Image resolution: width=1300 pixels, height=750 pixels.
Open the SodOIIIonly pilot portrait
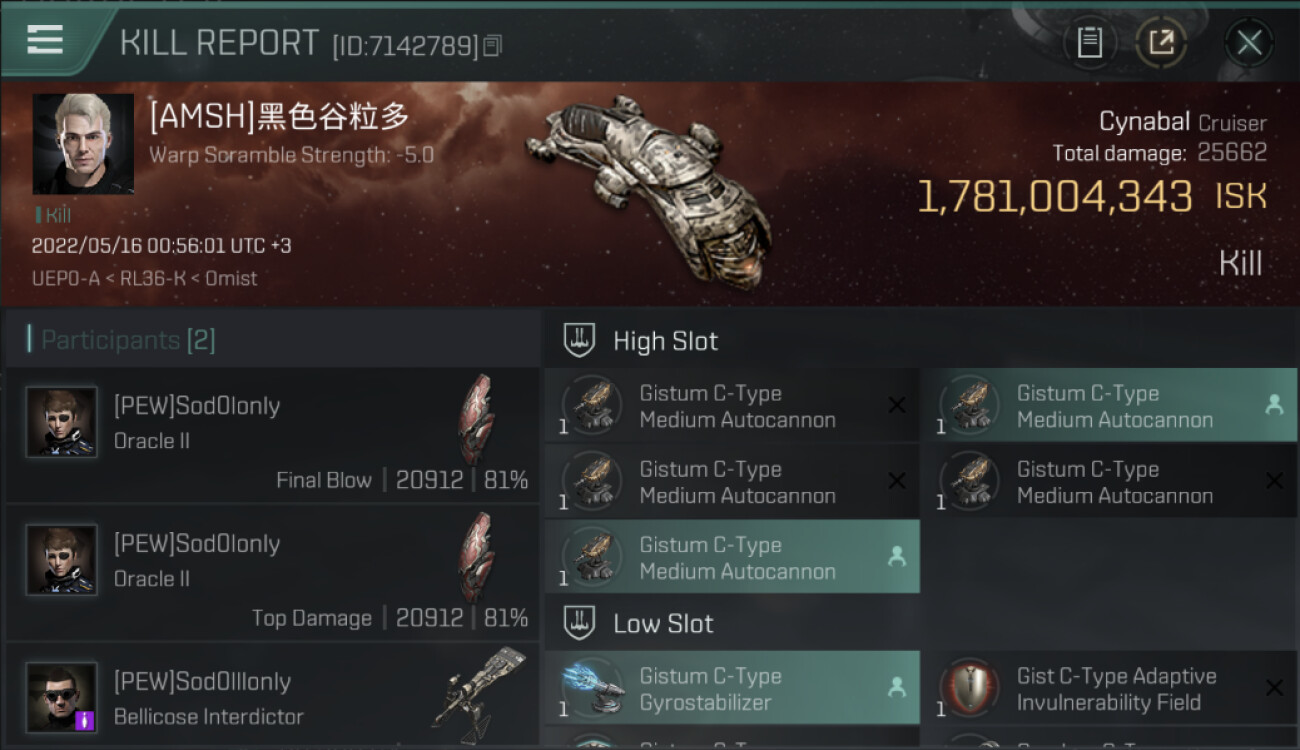coord(62,697)
